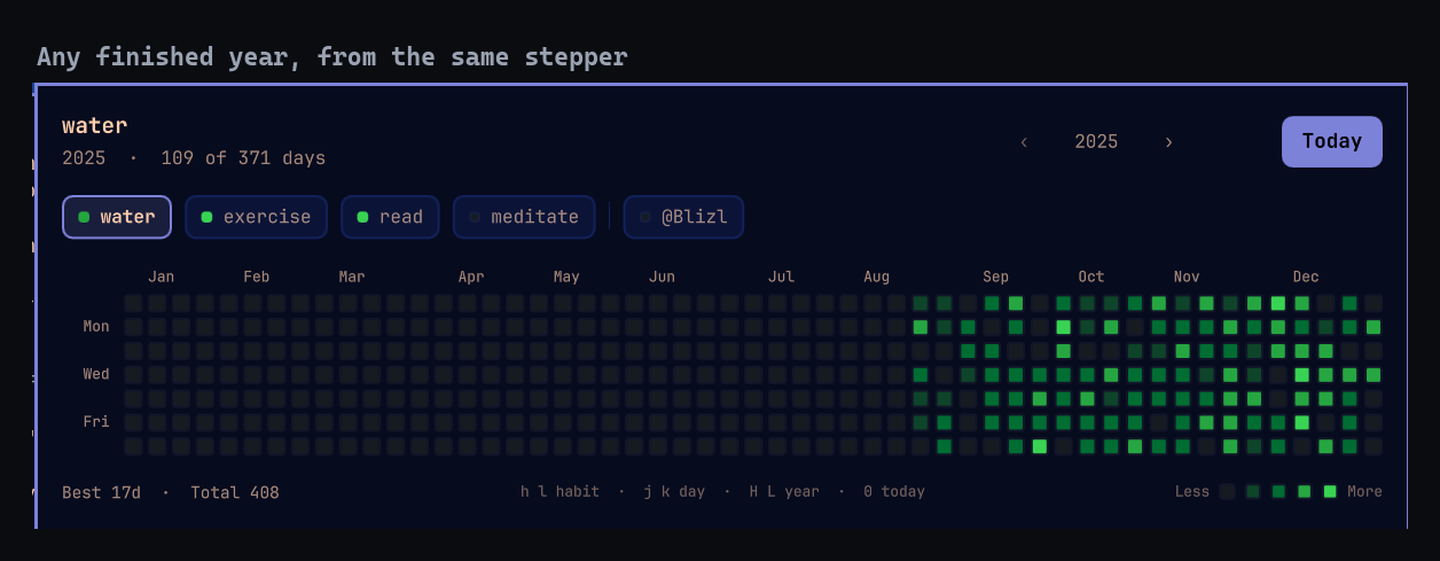Switch to the read habit chip

click(x=390, y=217)
